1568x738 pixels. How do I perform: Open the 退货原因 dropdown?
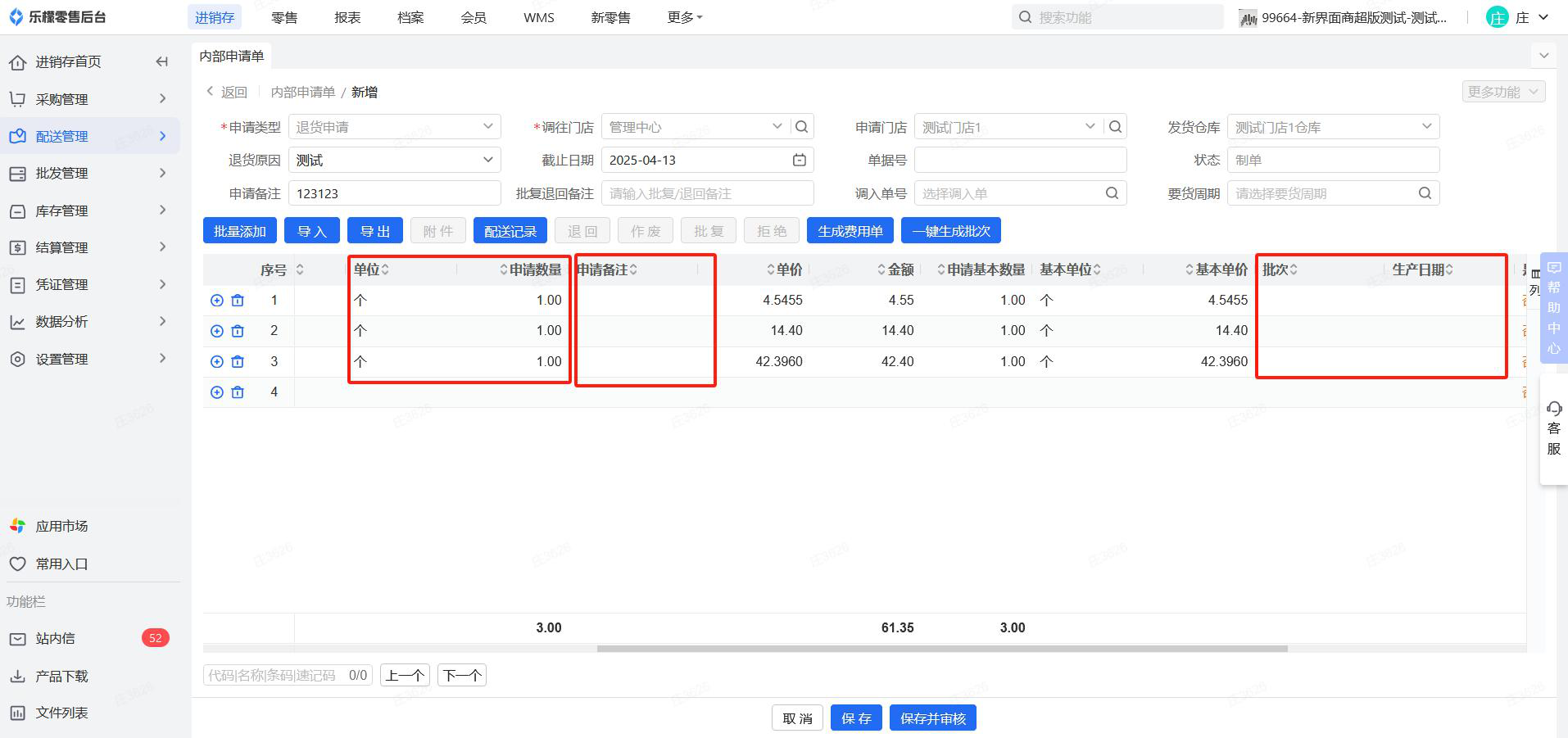tap(394, 161)
